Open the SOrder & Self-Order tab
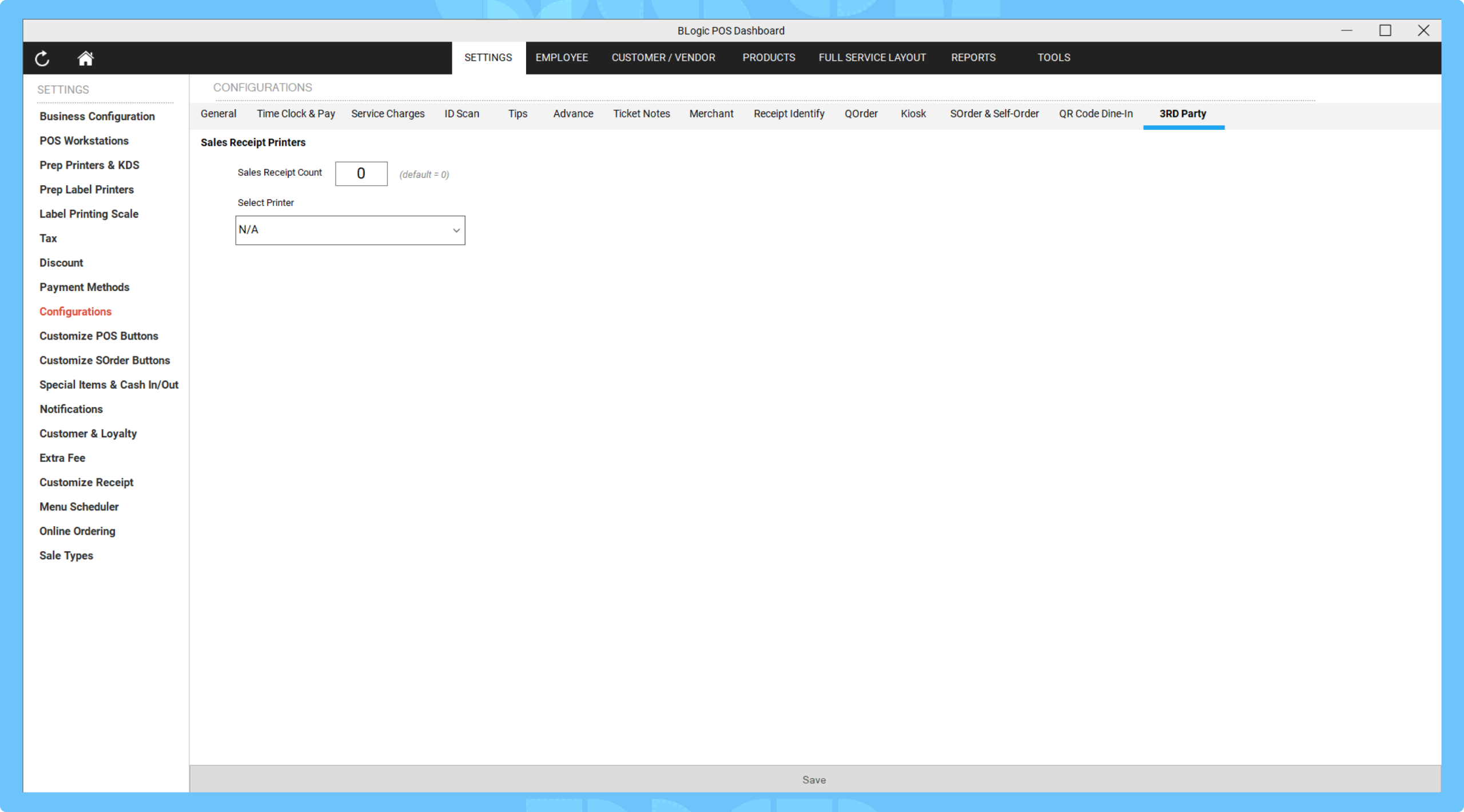Screen dimensions: 1464x812 click(994, 114)
